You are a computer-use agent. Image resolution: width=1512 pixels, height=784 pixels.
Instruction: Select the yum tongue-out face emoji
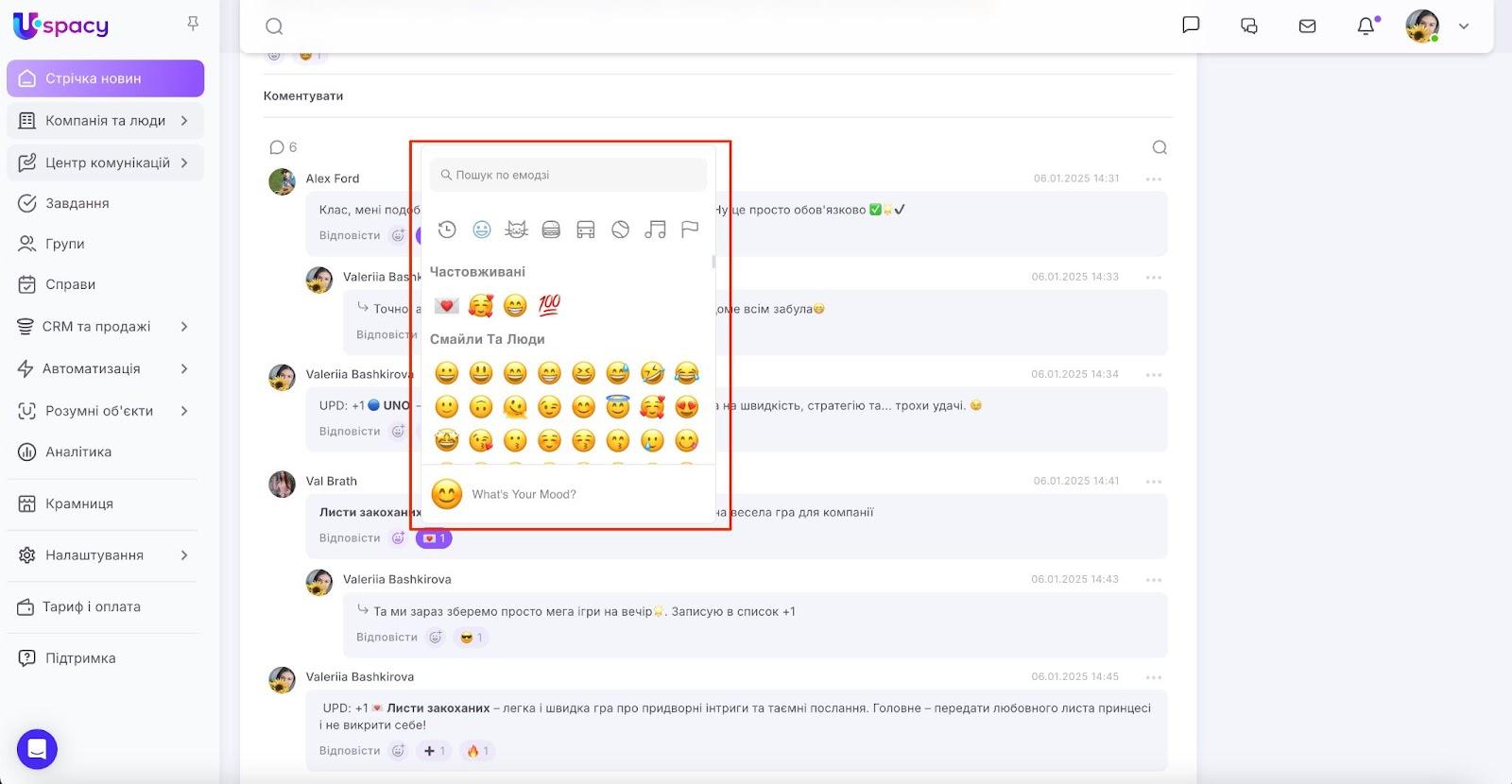pos(687,440)
